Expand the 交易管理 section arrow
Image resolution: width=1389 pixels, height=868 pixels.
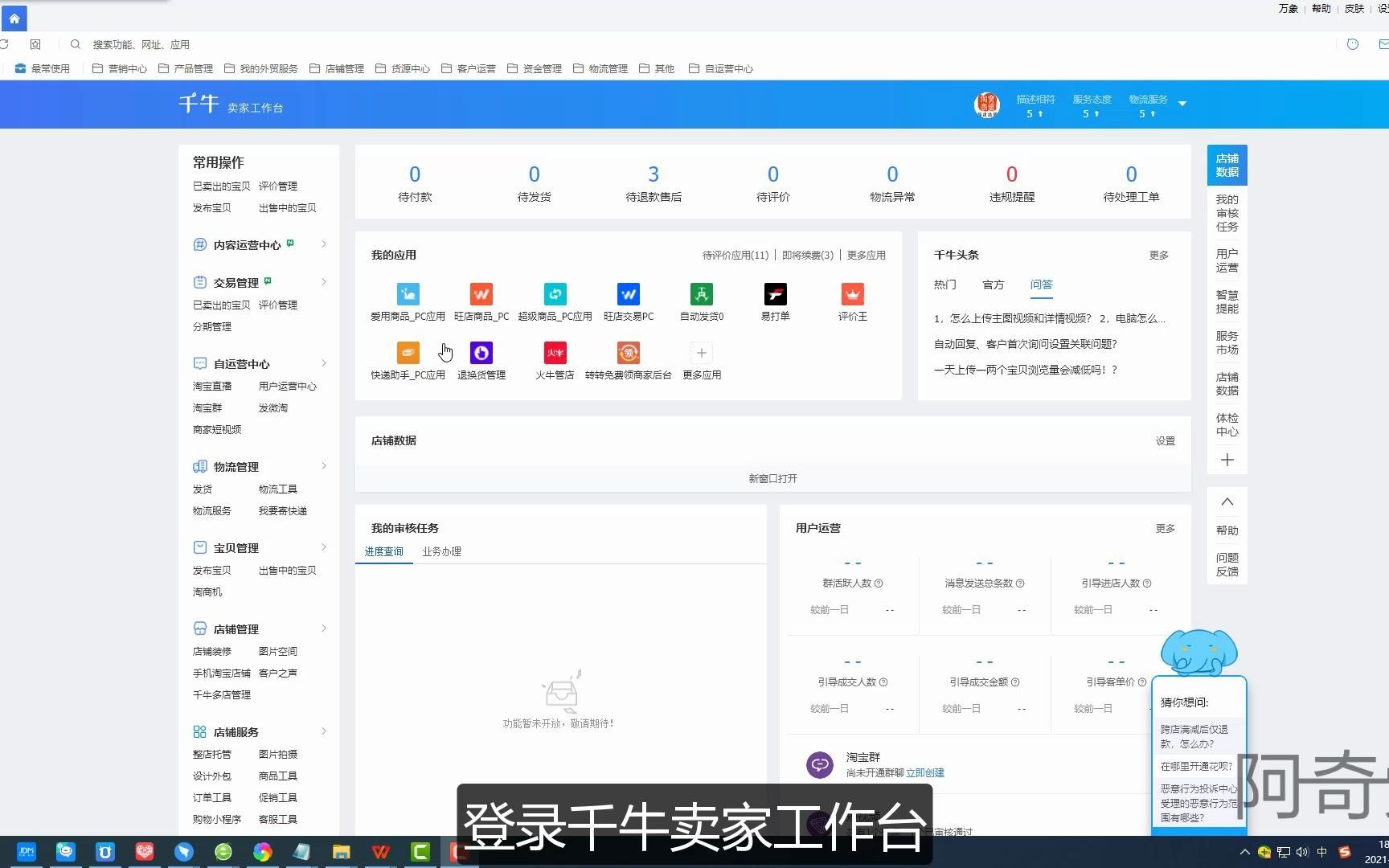(x=324, y=282)
